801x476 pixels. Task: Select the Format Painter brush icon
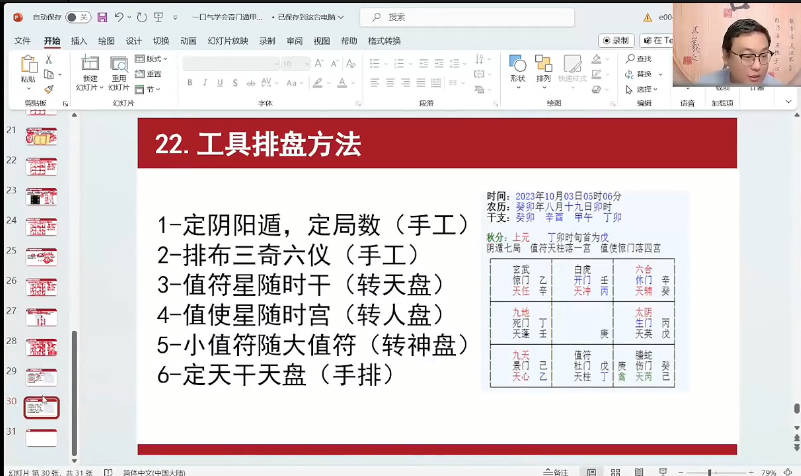[48, 88]
